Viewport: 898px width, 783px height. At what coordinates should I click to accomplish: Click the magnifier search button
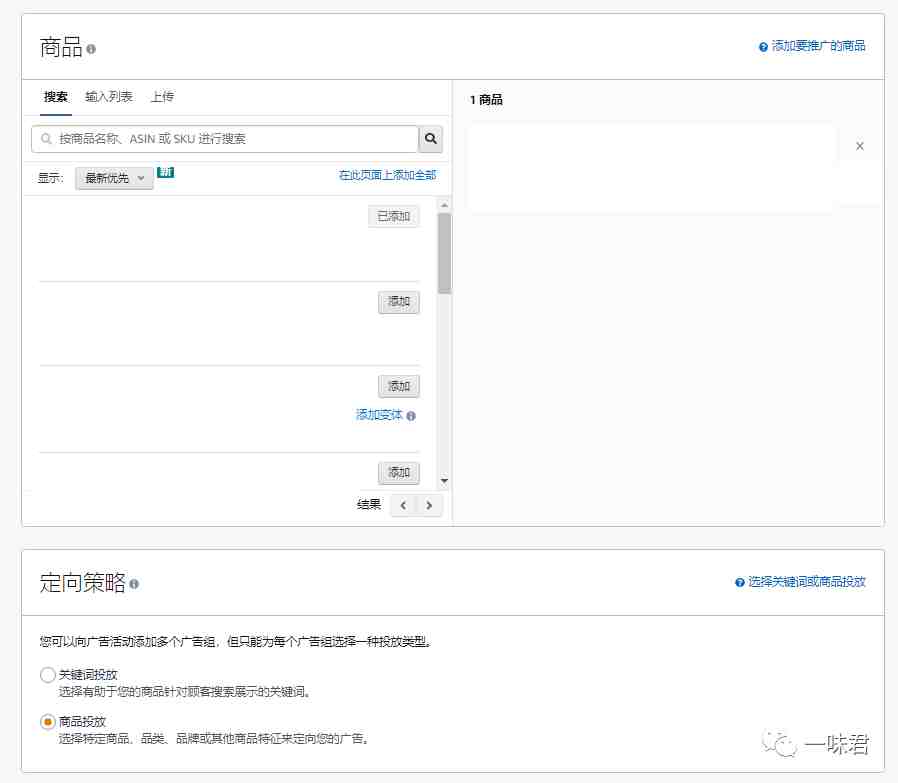(431, 139)
